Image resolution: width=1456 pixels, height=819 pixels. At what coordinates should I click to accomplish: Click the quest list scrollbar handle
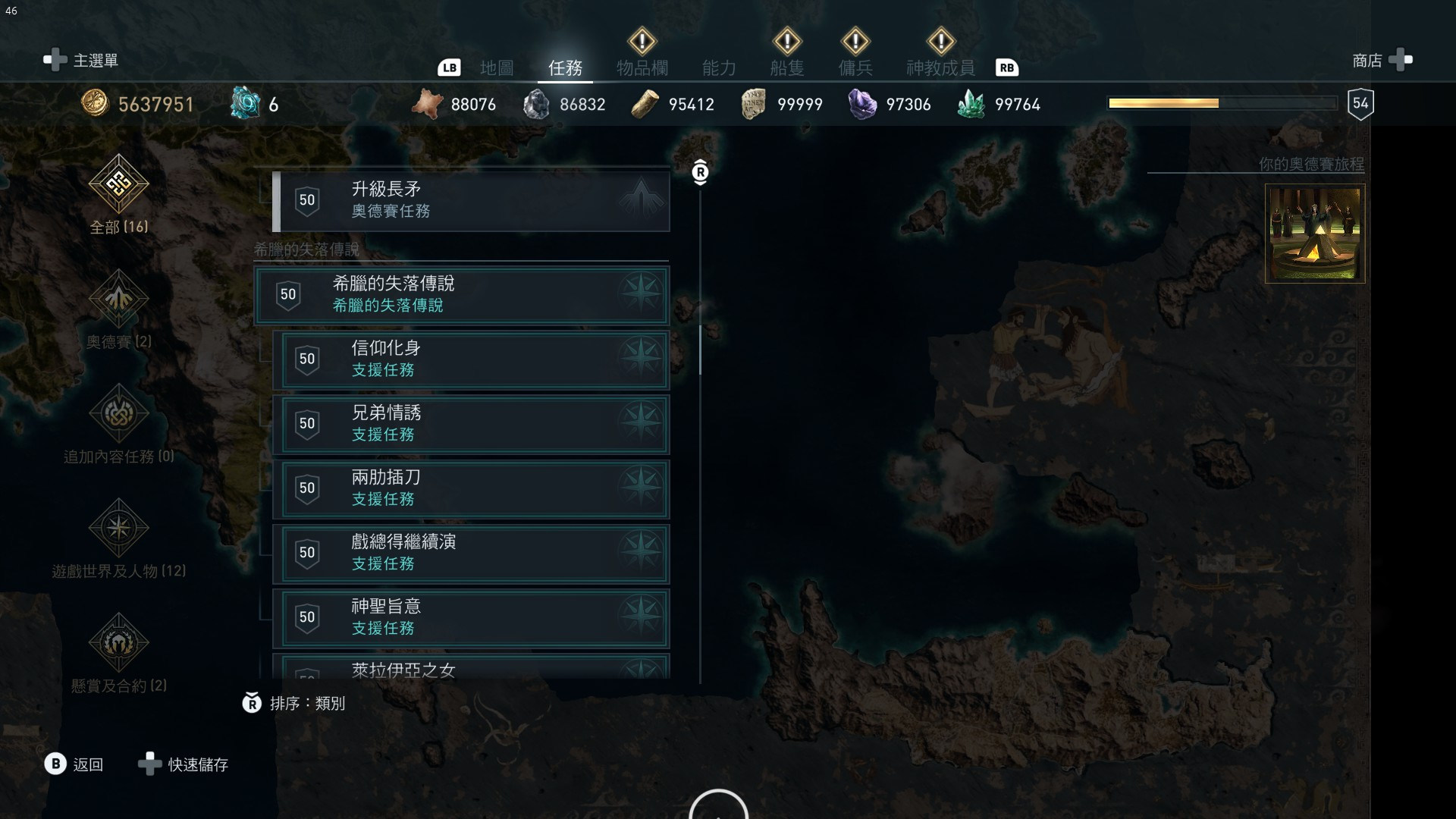point(700,350)
